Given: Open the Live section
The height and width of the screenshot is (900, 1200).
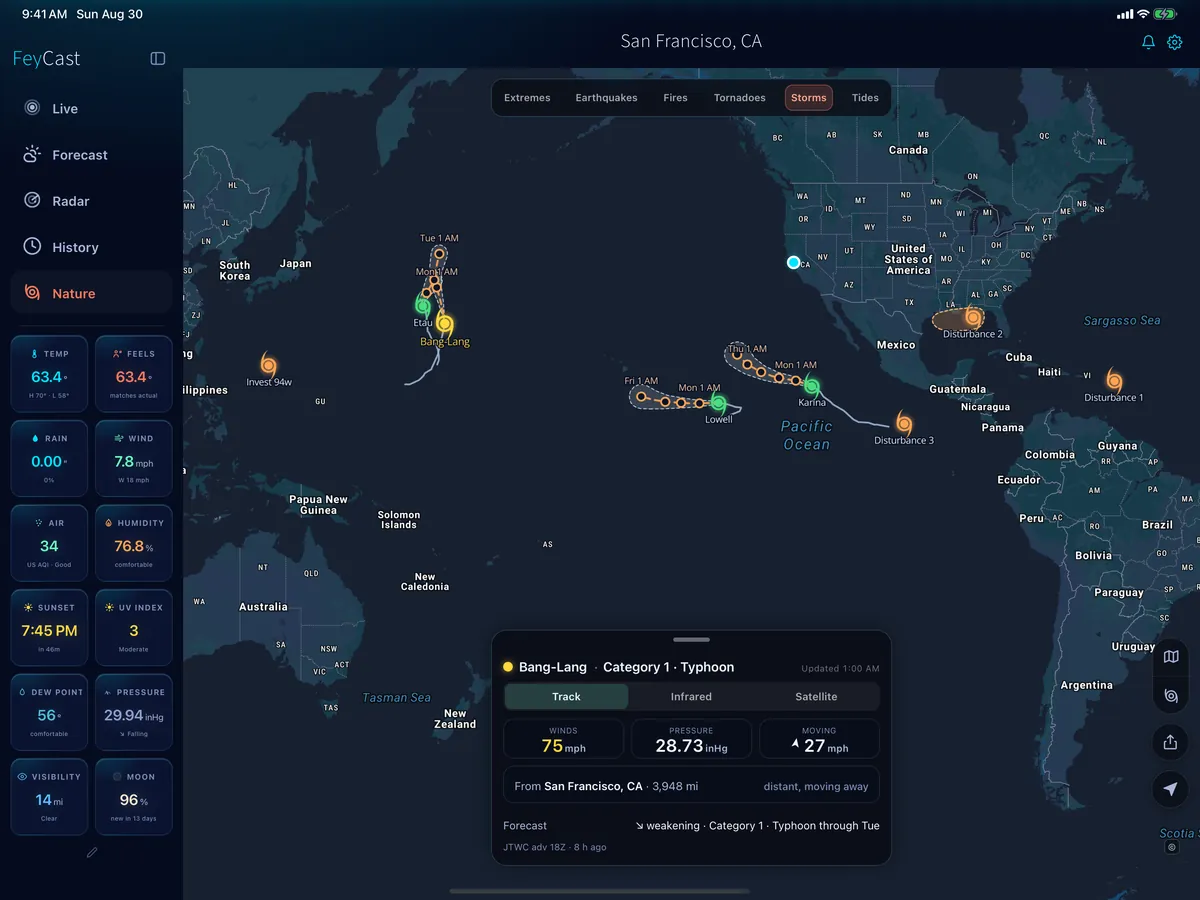Looking at the screenshot, I should (x=92, y=108).
